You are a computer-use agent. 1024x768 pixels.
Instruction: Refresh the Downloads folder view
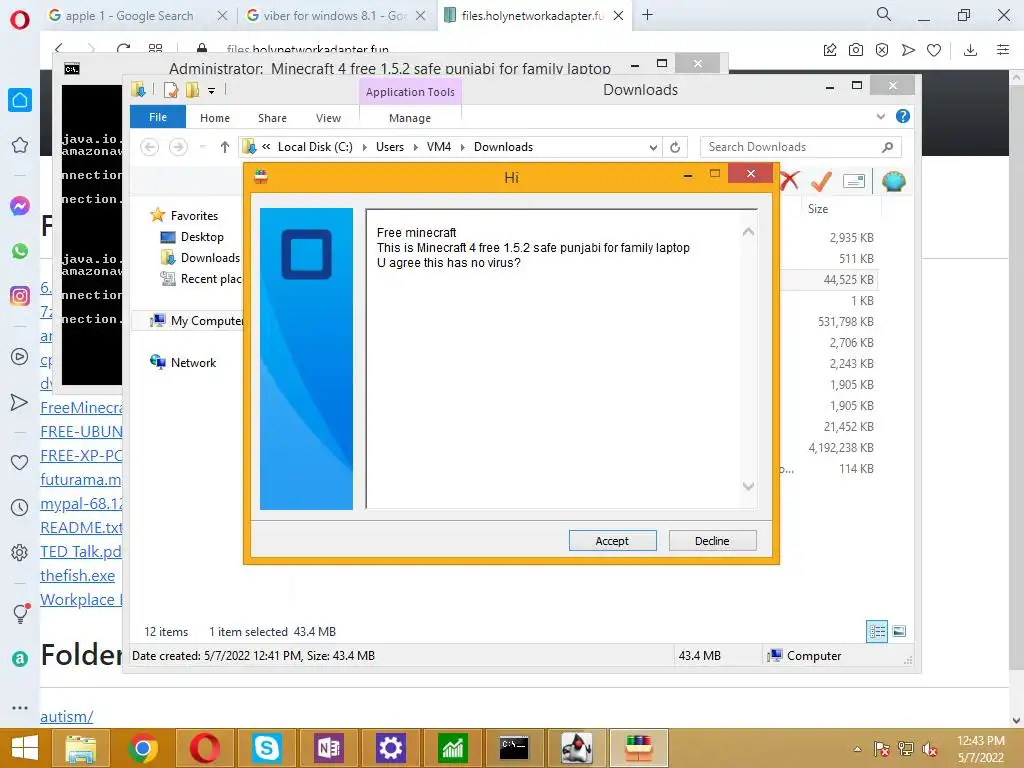point(675,147)
